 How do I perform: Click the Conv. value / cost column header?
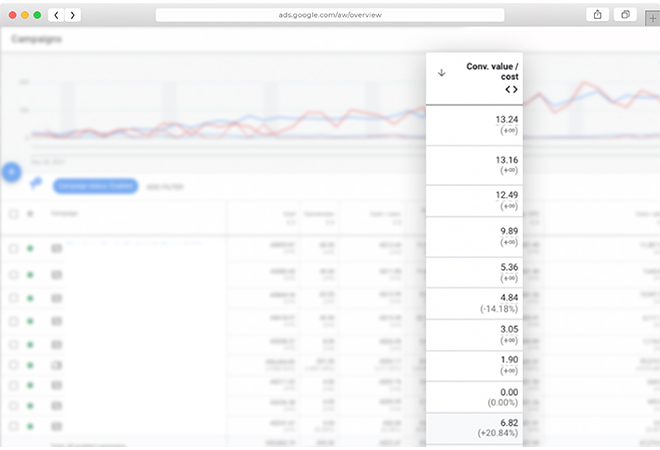coord(492,71)
